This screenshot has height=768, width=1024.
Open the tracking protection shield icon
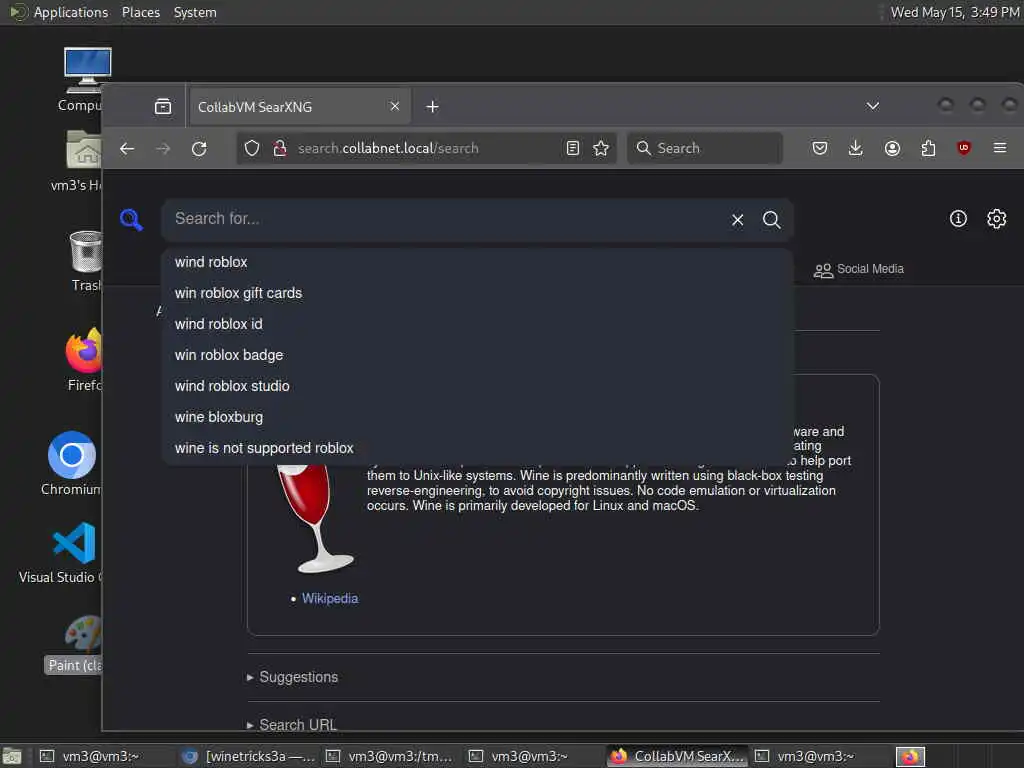(x=251, y=148)
